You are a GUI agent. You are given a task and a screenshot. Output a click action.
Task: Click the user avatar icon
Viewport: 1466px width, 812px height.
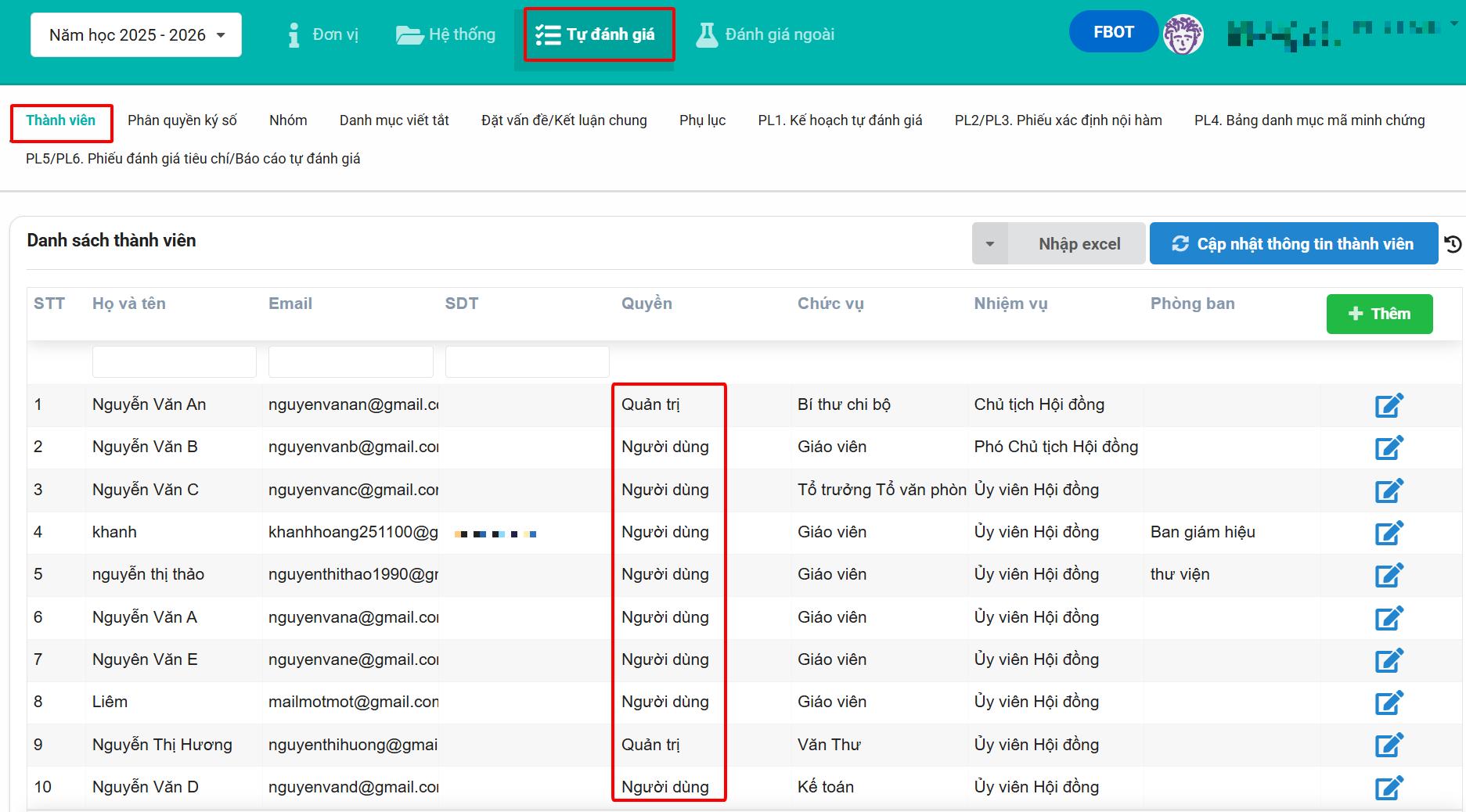click(x=1183, y=34)
